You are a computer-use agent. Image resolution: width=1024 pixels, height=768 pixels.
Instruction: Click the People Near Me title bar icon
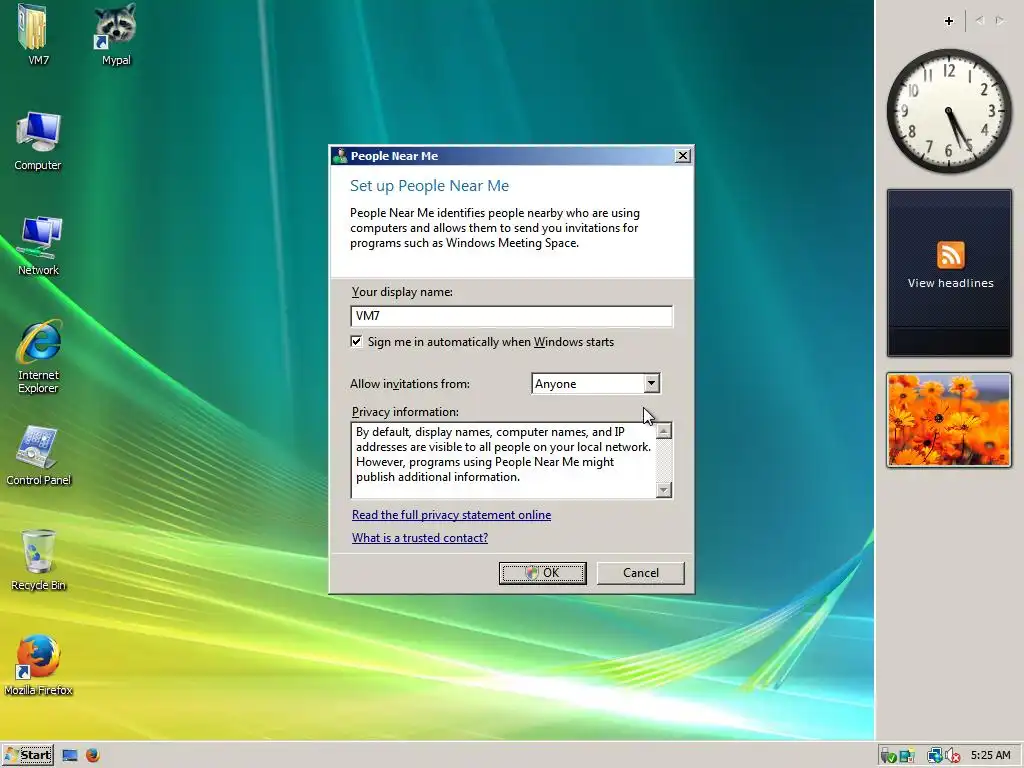[x=340, y=155]
